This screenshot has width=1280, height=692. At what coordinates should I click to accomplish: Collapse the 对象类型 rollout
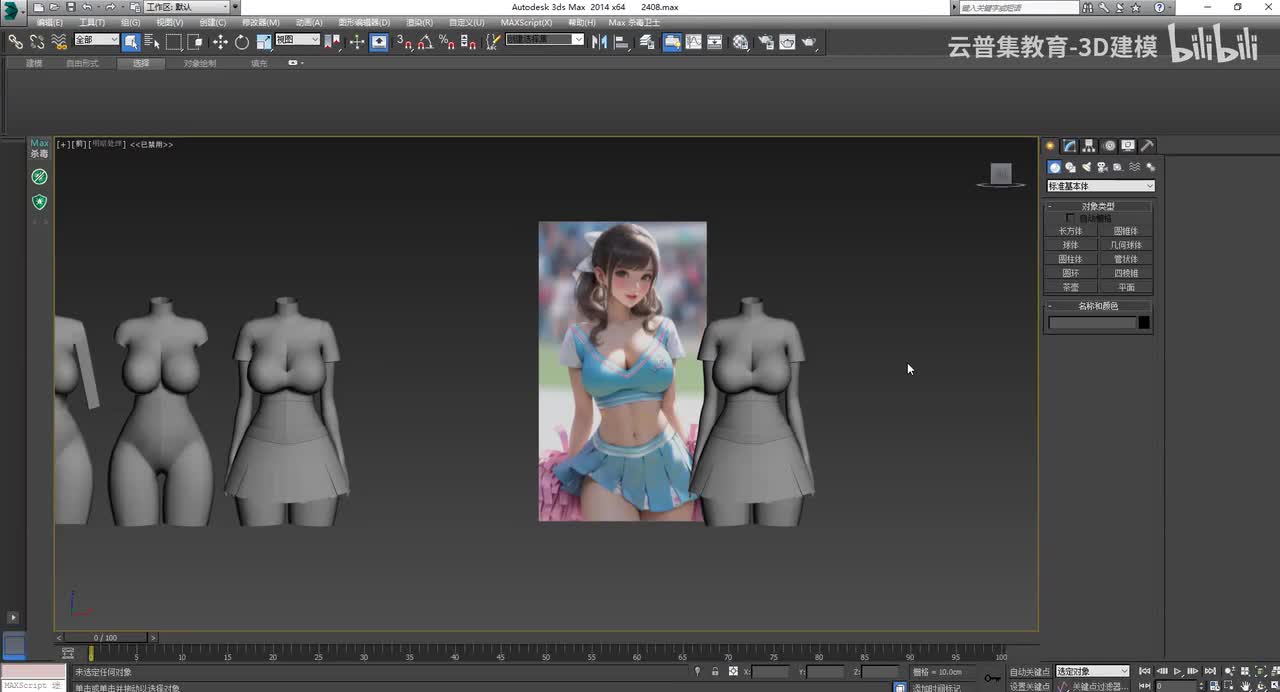pyautogui.click(x=1097, y=206)
